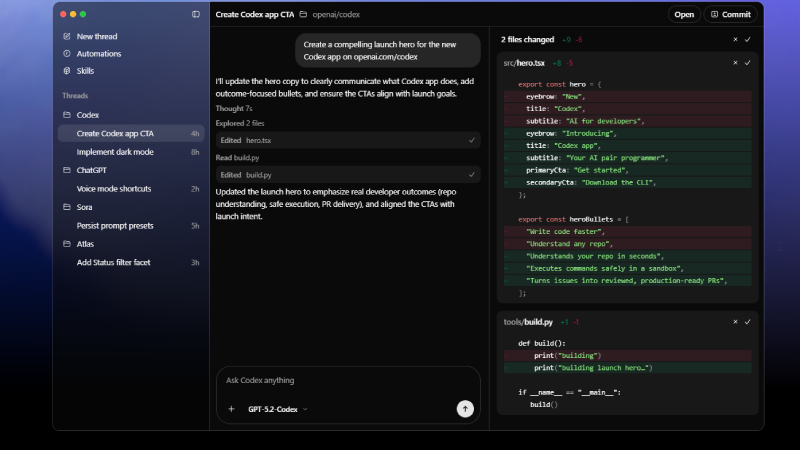The image size is (800, 450).
Task: Accept build.py changes with checkmark
Action: point(747,322)
